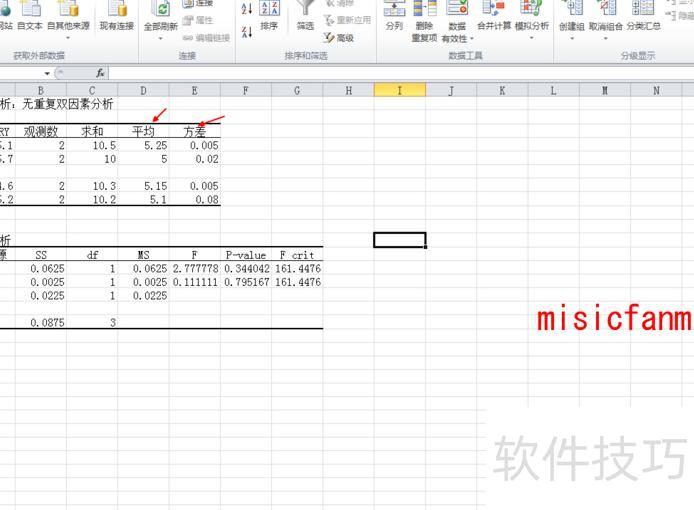This screenshot has width=694, height=510.
Task: Click the SS header cell
Action: 41,255
